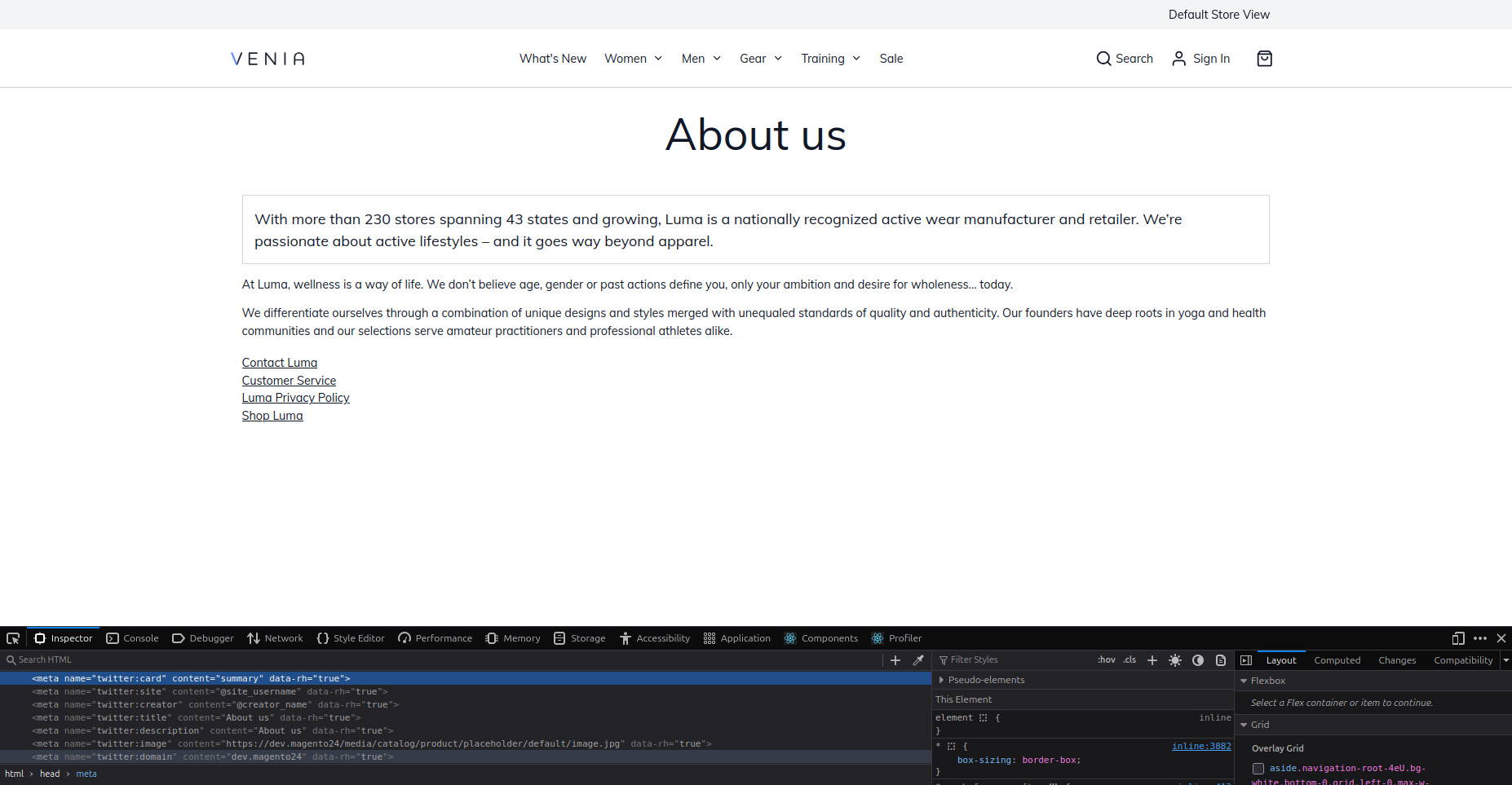Toggle dark color scheme simulation
This screenshot has height=785, width=1512.
pos(1198,660)
